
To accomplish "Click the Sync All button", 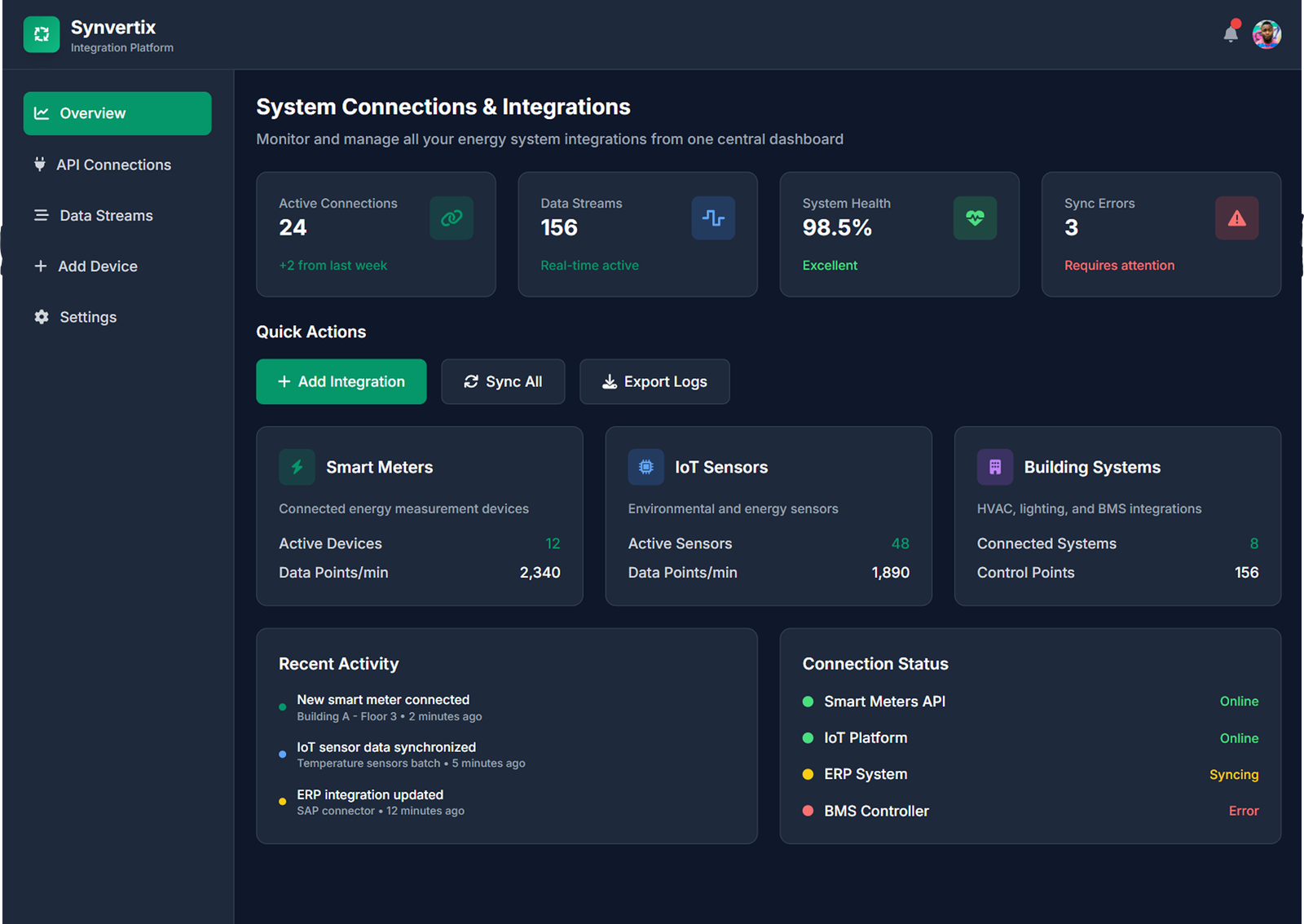I will coord(503,381).
